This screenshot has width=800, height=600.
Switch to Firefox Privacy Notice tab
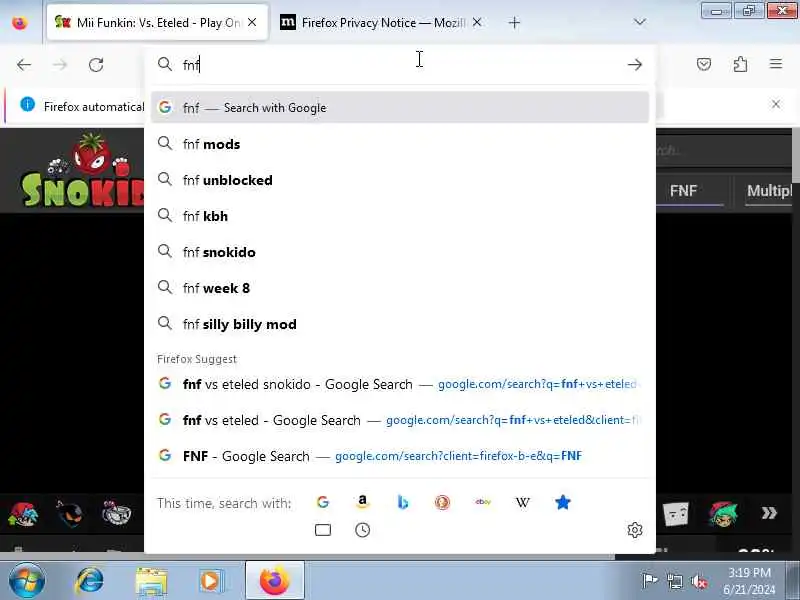click(x=382, y=22)
